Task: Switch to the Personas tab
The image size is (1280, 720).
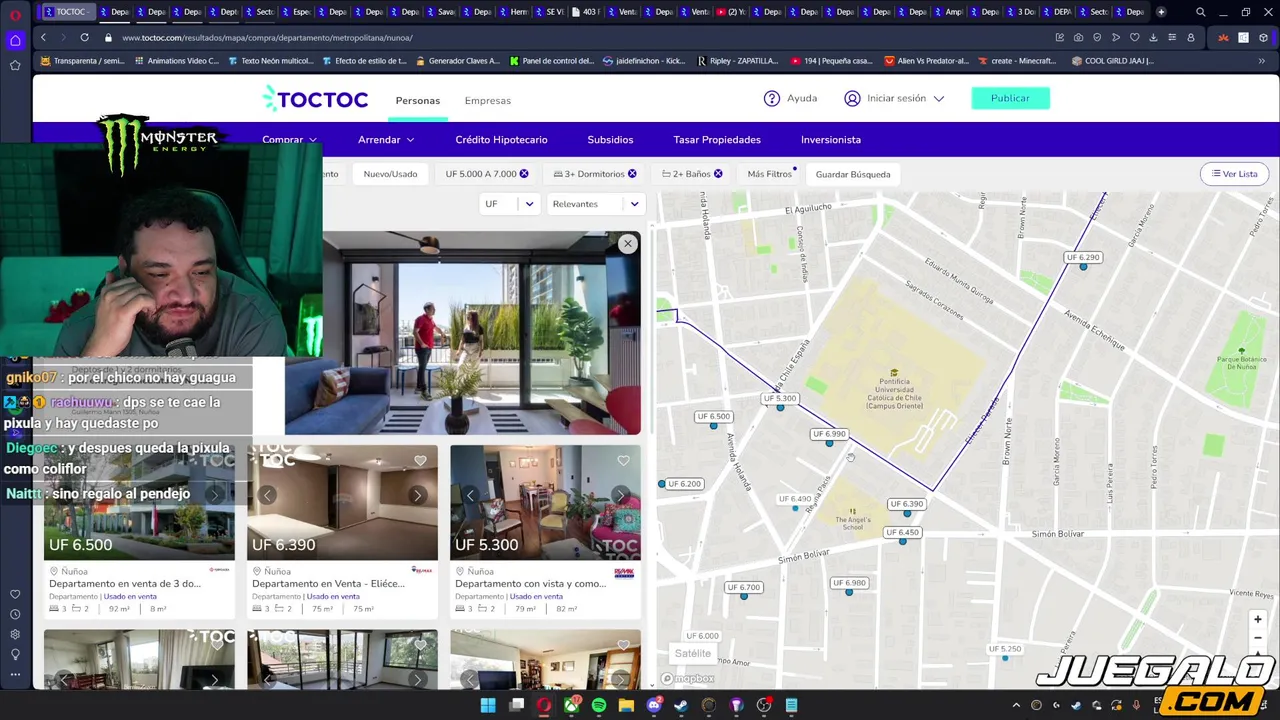Action: (x=417, y=100)
